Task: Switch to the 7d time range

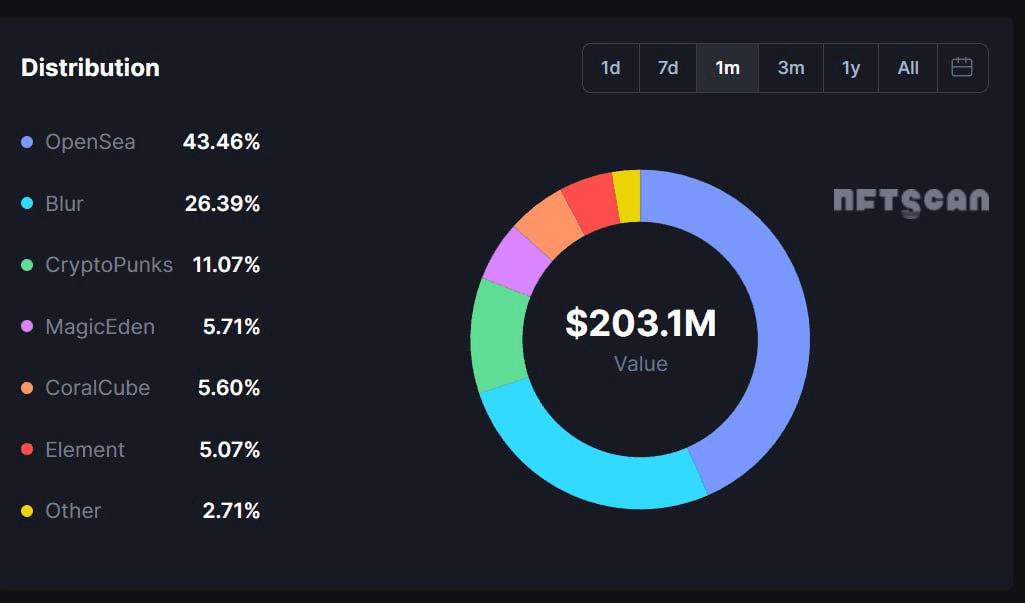Action: tap(667, 67)
